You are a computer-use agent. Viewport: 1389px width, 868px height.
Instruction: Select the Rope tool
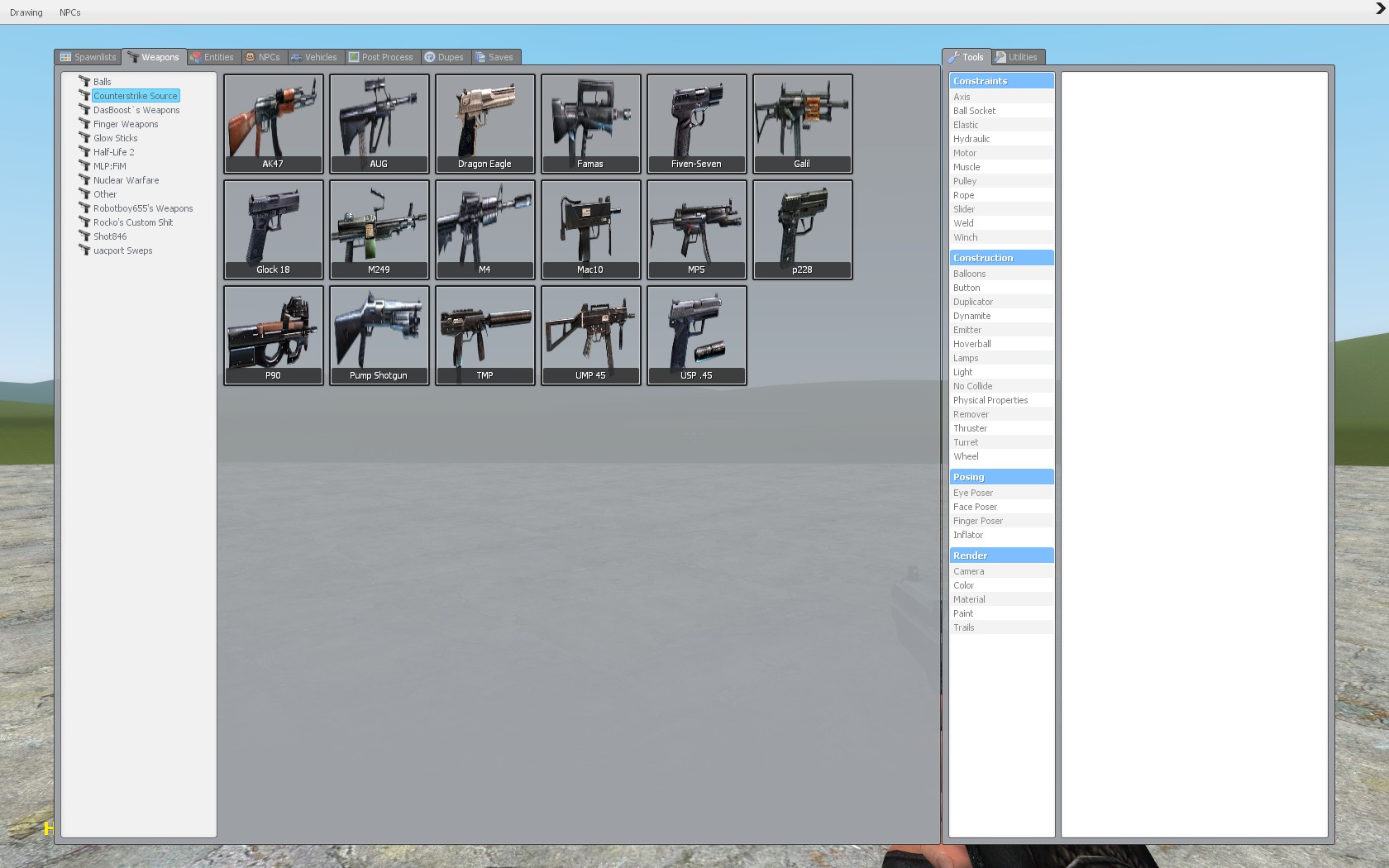tap(1001, 195)
